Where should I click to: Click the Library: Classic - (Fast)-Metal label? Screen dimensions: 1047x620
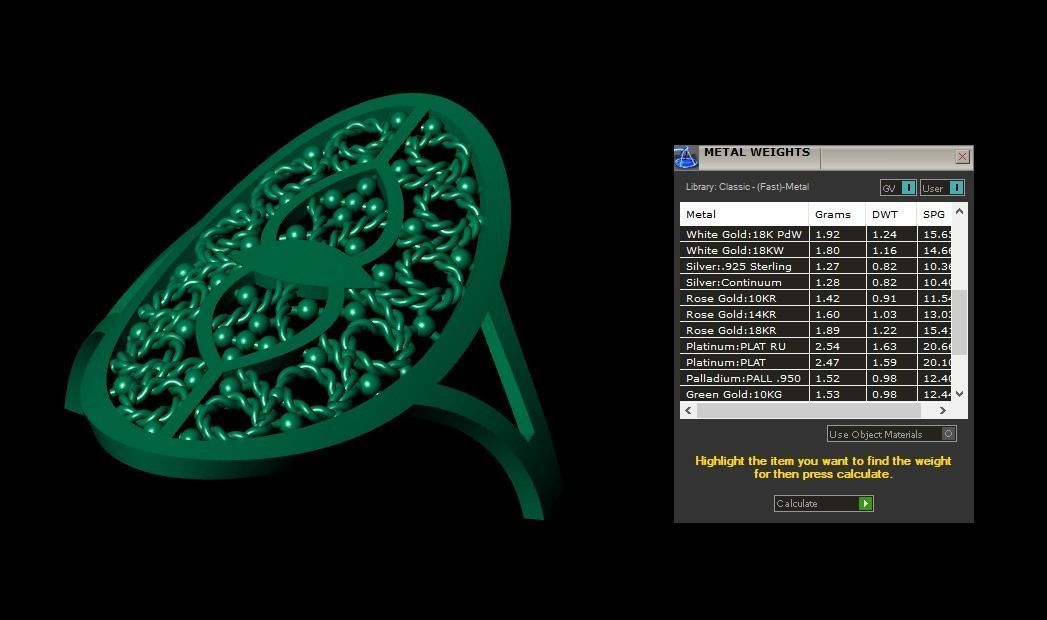[747, 187]
